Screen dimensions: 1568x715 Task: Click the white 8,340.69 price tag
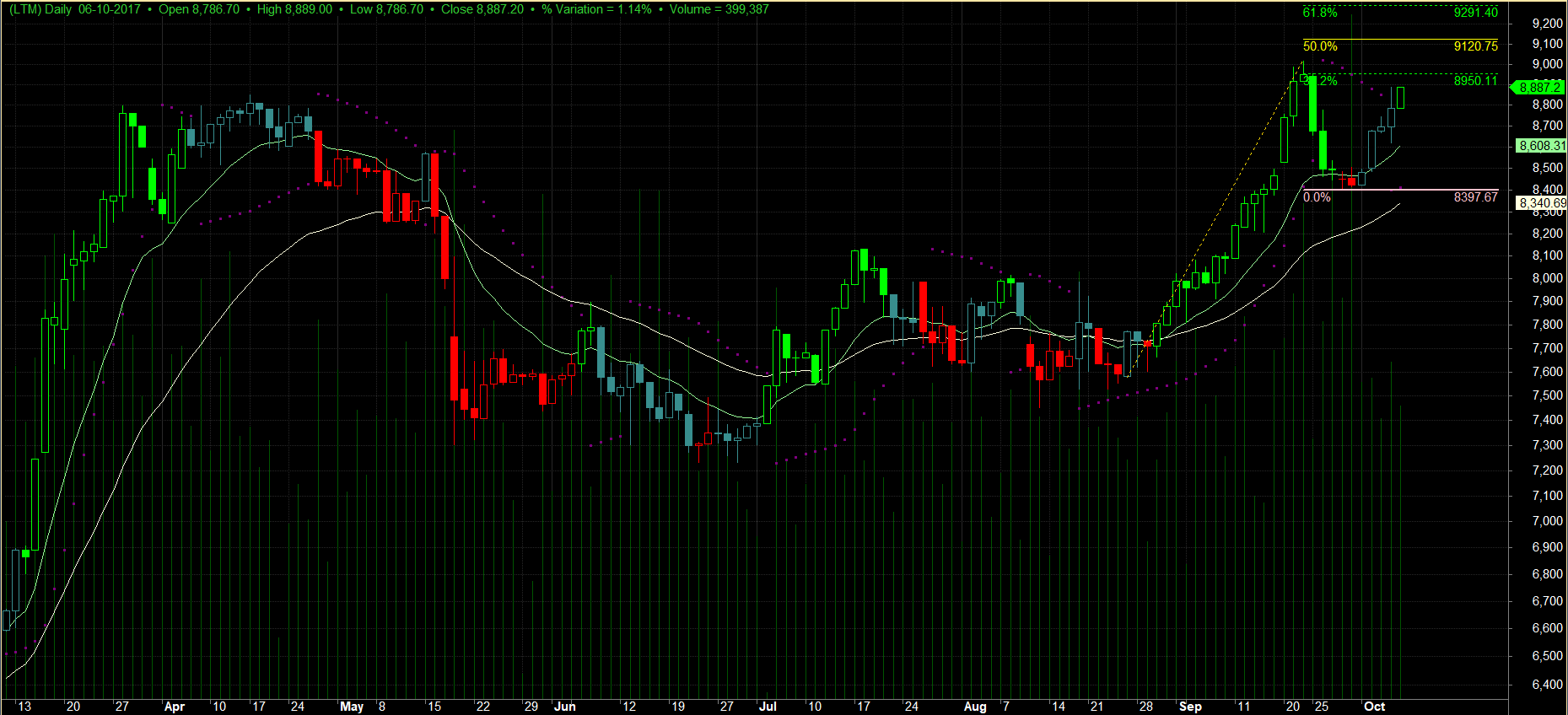click(x=1542, y=203)
